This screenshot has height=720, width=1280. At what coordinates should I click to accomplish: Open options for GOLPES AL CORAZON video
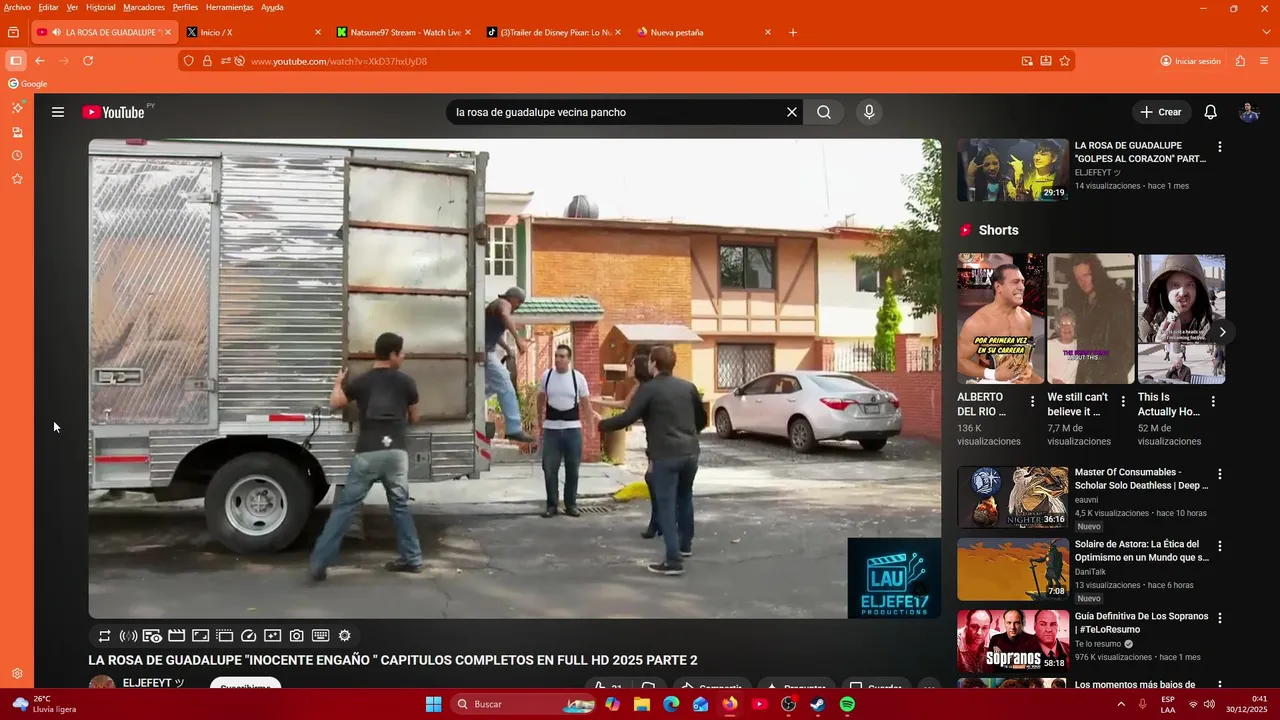pyautogui.click(x=1219, y=147)
